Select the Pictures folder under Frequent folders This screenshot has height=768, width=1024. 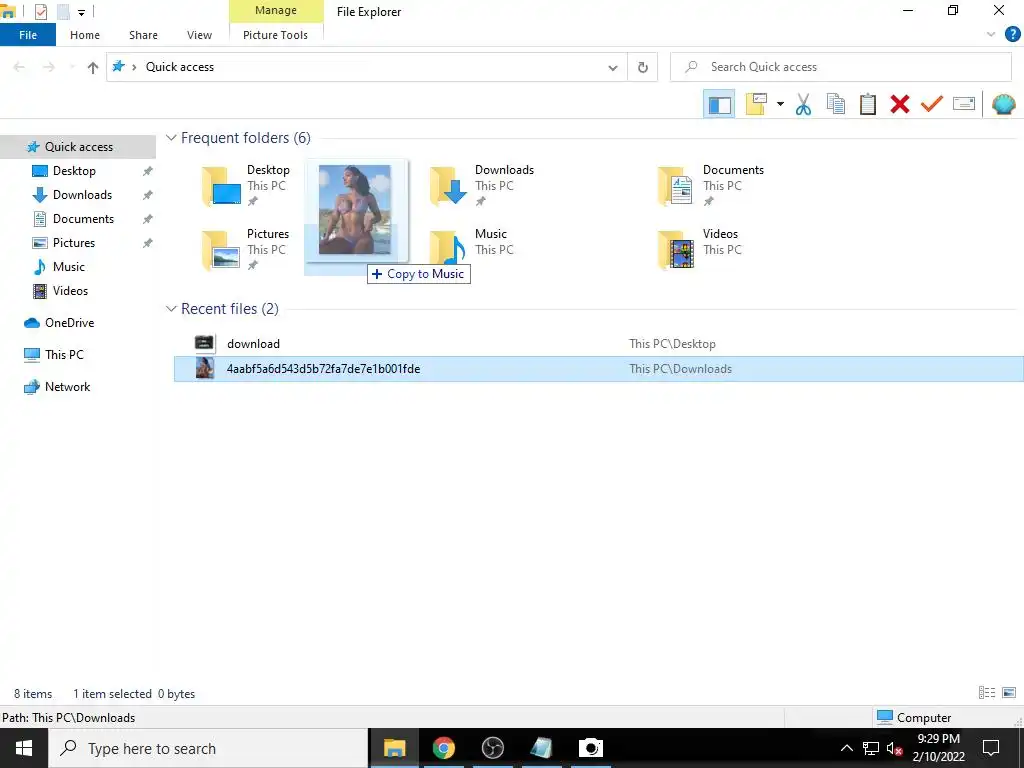pyautogui.click(x=246, y=249)
